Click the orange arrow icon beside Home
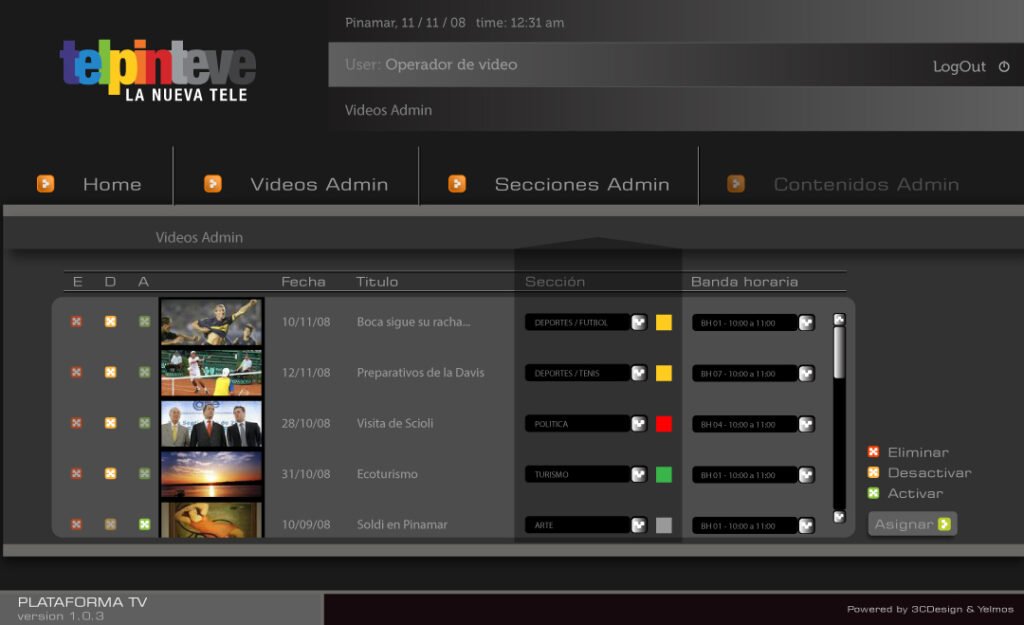The height and width of the screenshot is (625, 1024). point(45,184)
